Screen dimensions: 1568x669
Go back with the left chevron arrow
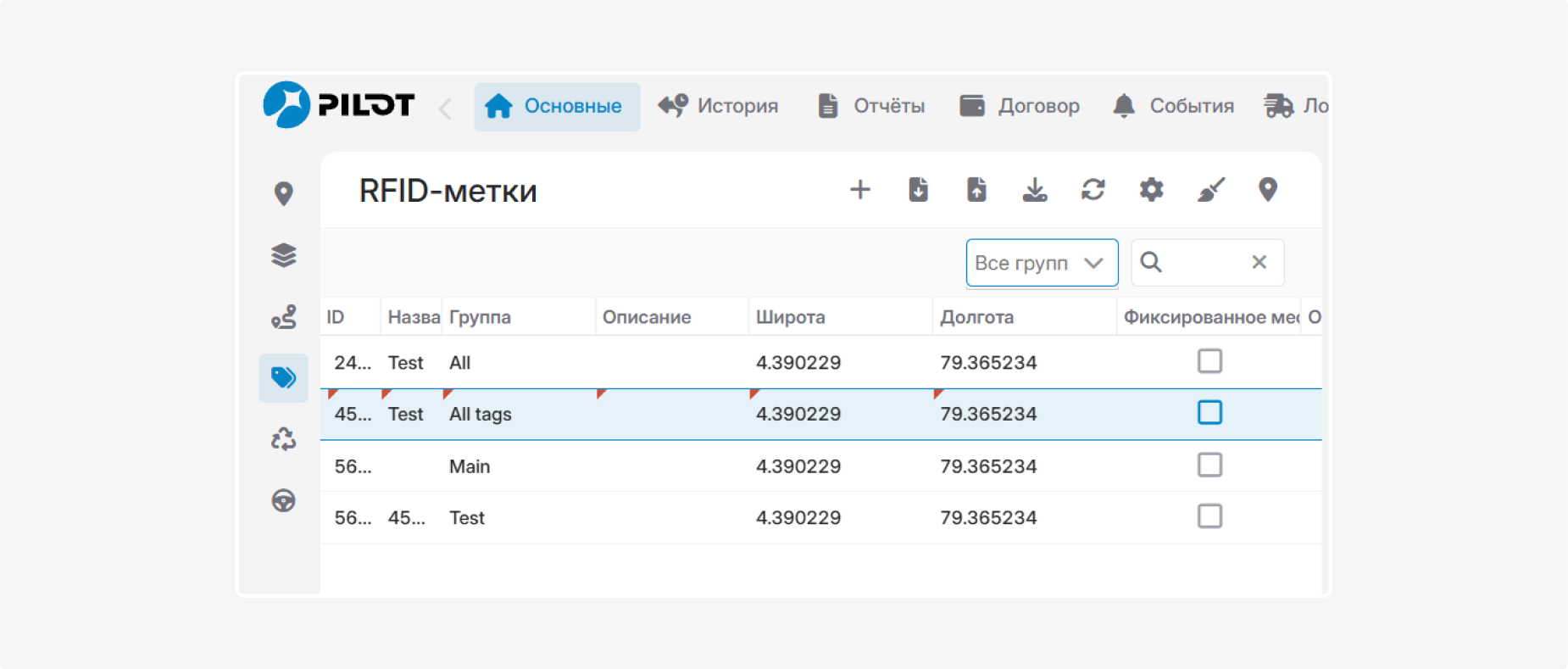point(445,109)
